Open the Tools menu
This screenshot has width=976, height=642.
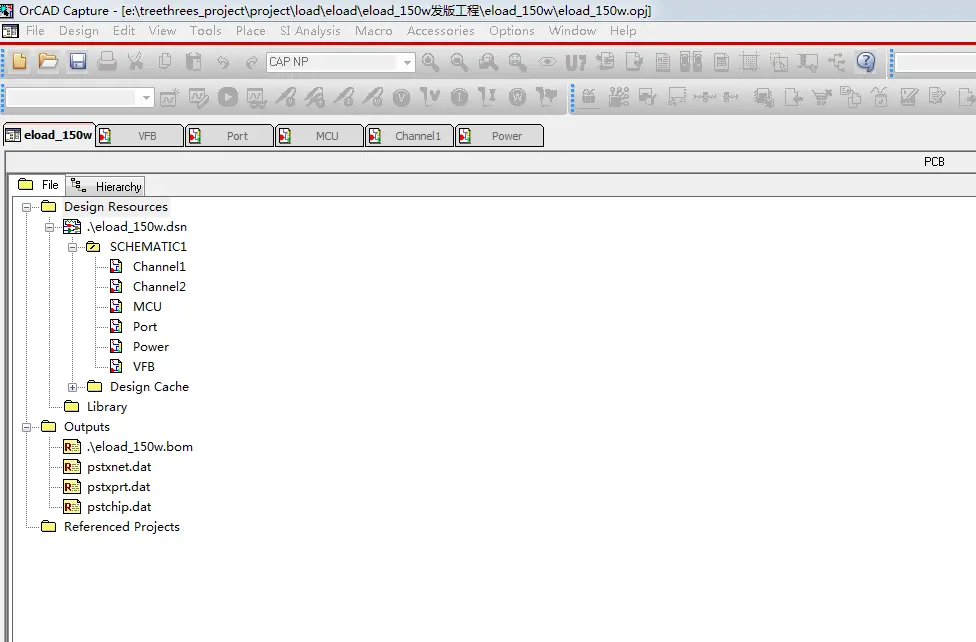205,31
